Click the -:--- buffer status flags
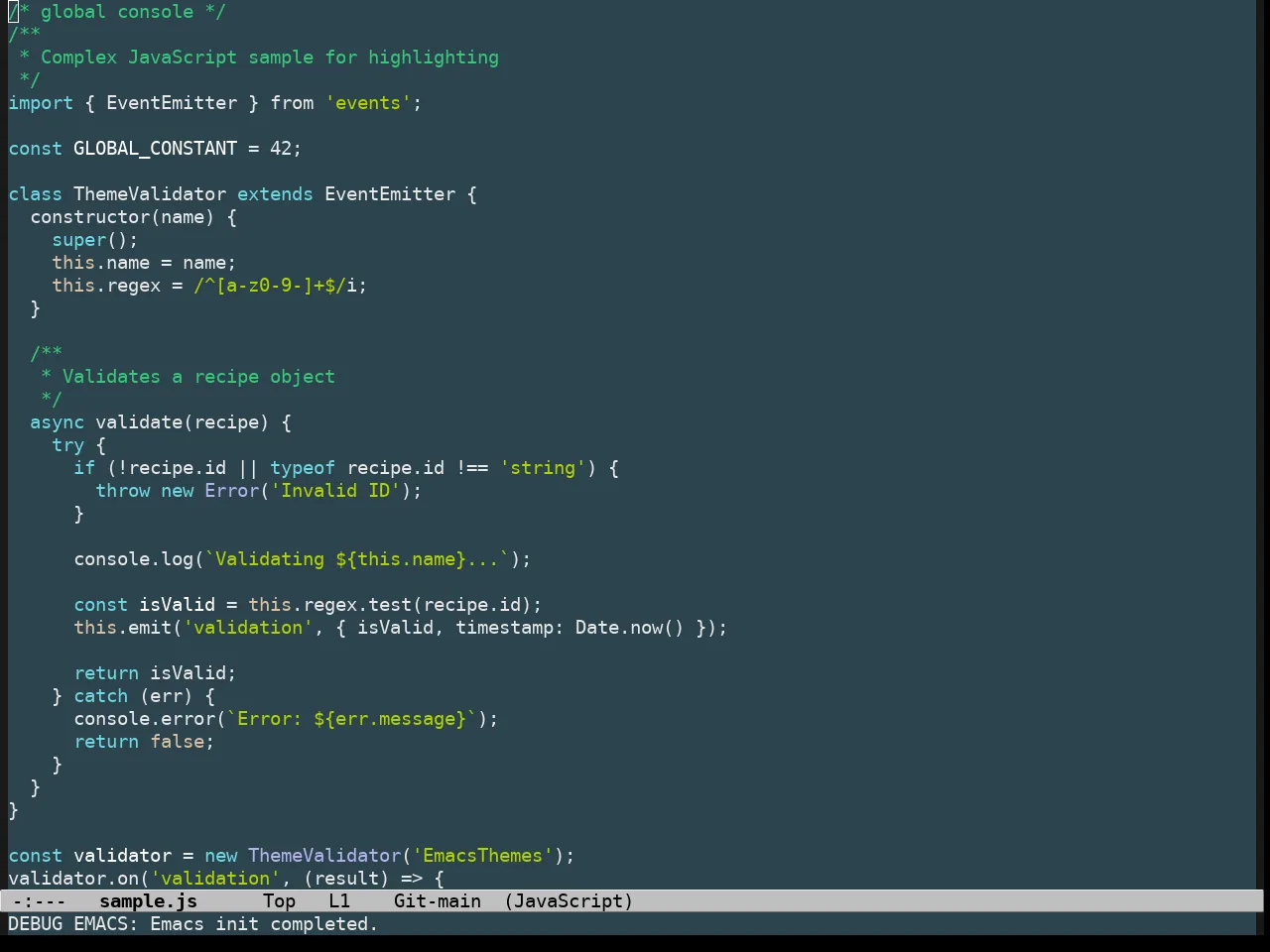The image size is (1270, 952). point(40,901)
